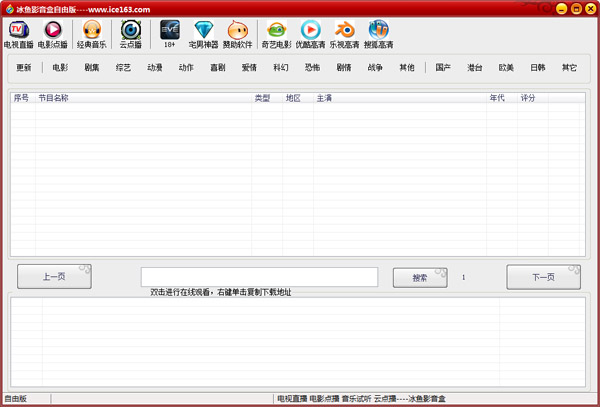Focus the search text input field
Screen dimensions: 600x407
pyautogui.click(x=259, y=277)
